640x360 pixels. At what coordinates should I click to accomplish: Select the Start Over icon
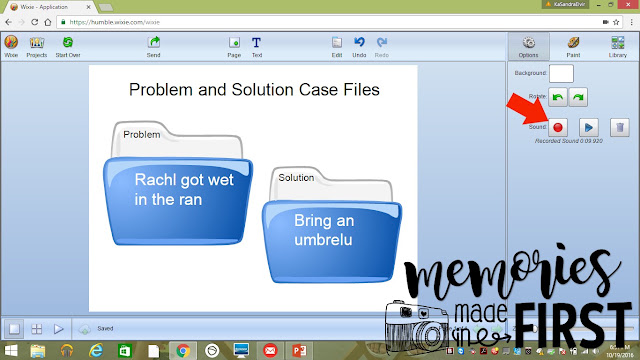[68, 47]
